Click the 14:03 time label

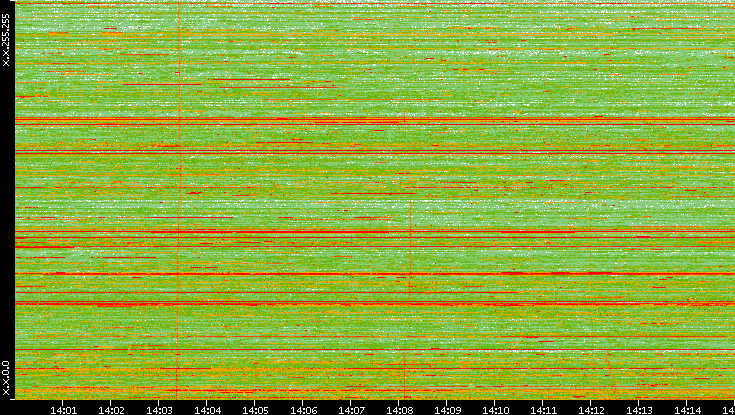(x=159, y=410)
